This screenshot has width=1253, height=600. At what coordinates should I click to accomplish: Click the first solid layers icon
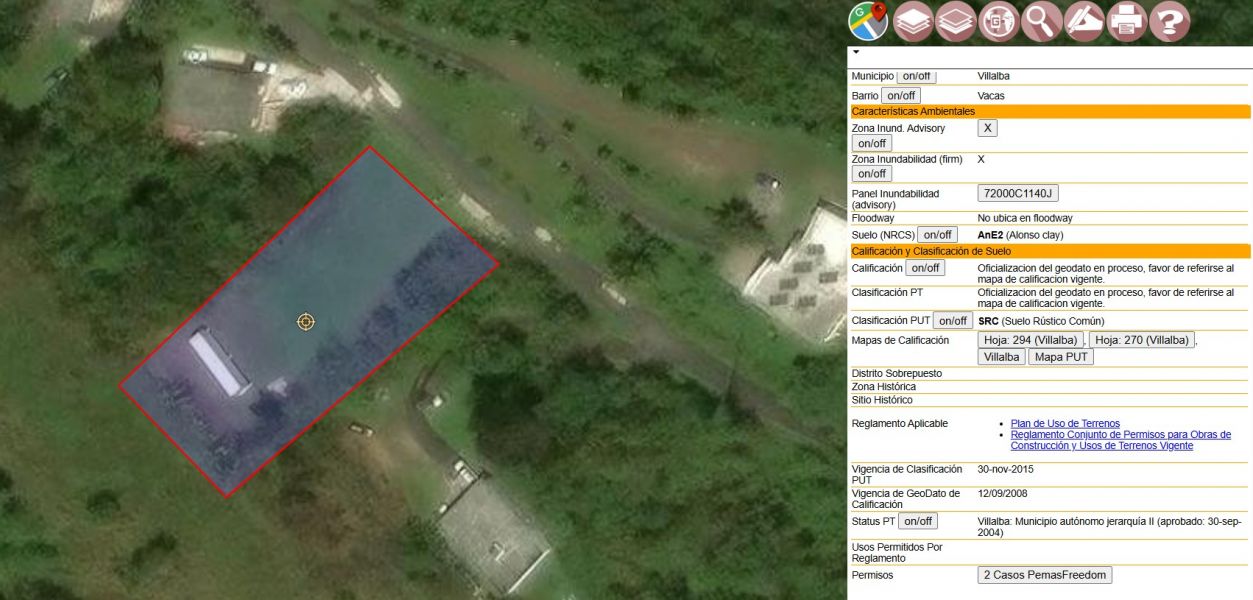pyautogui.click(x=913, y=21)
